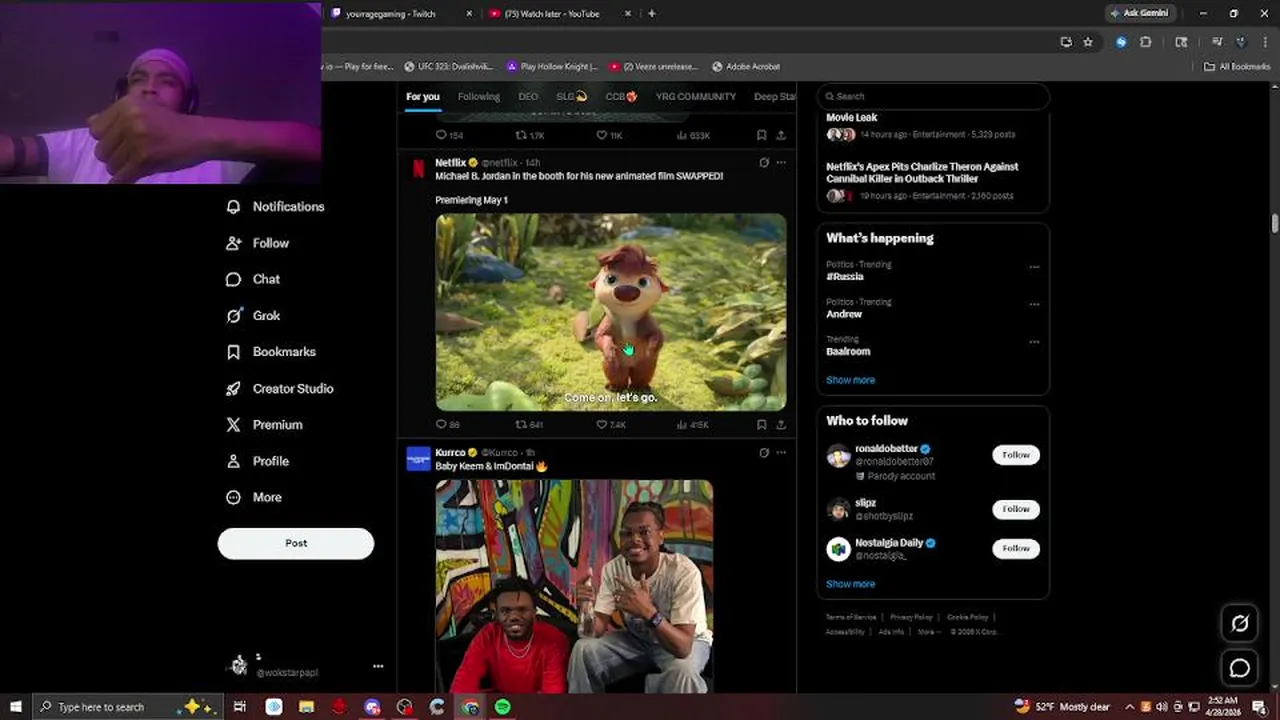Share the Netflix SWAPPED post
The image size is (1280, 720).
(781, 424)
